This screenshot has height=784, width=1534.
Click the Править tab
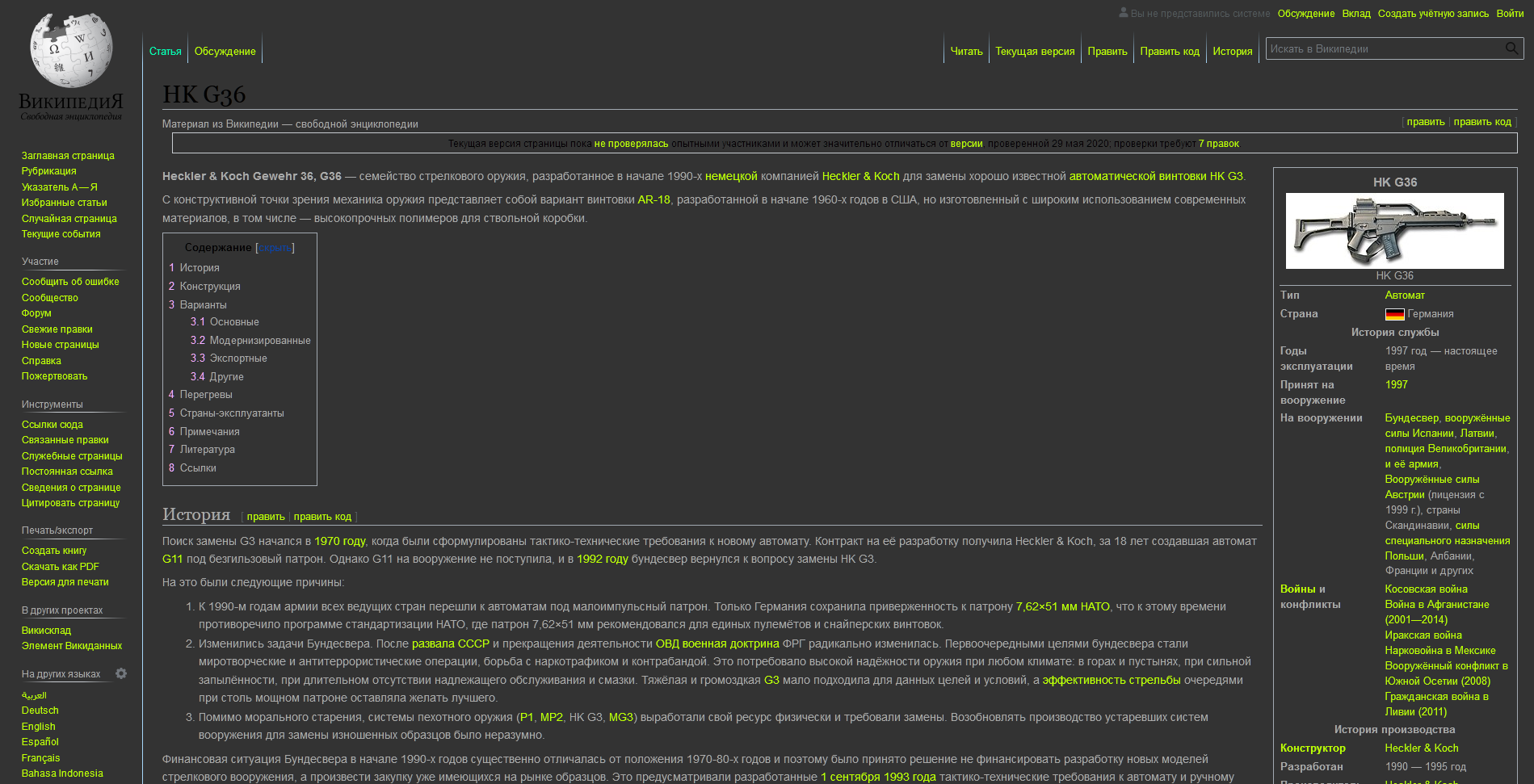(x=1107, y=51)
